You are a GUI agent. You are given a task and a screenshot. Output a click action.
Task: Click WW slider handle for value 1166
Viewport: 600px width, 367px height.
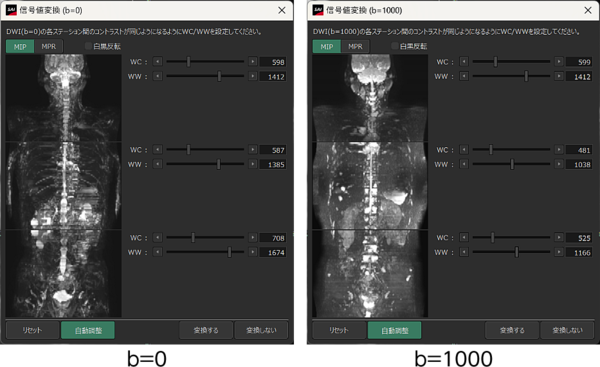517,252
